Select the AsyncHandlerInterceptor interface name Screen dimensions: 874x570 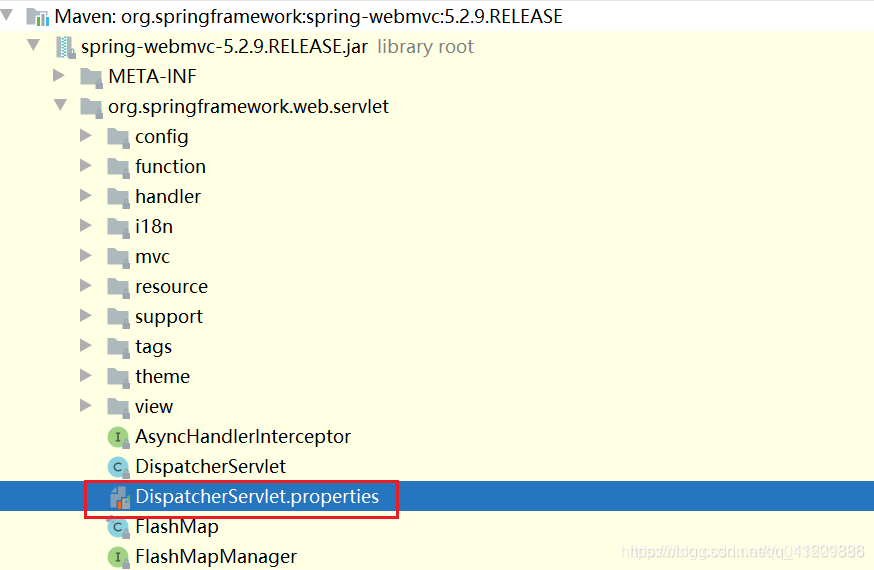pos(243,437)
